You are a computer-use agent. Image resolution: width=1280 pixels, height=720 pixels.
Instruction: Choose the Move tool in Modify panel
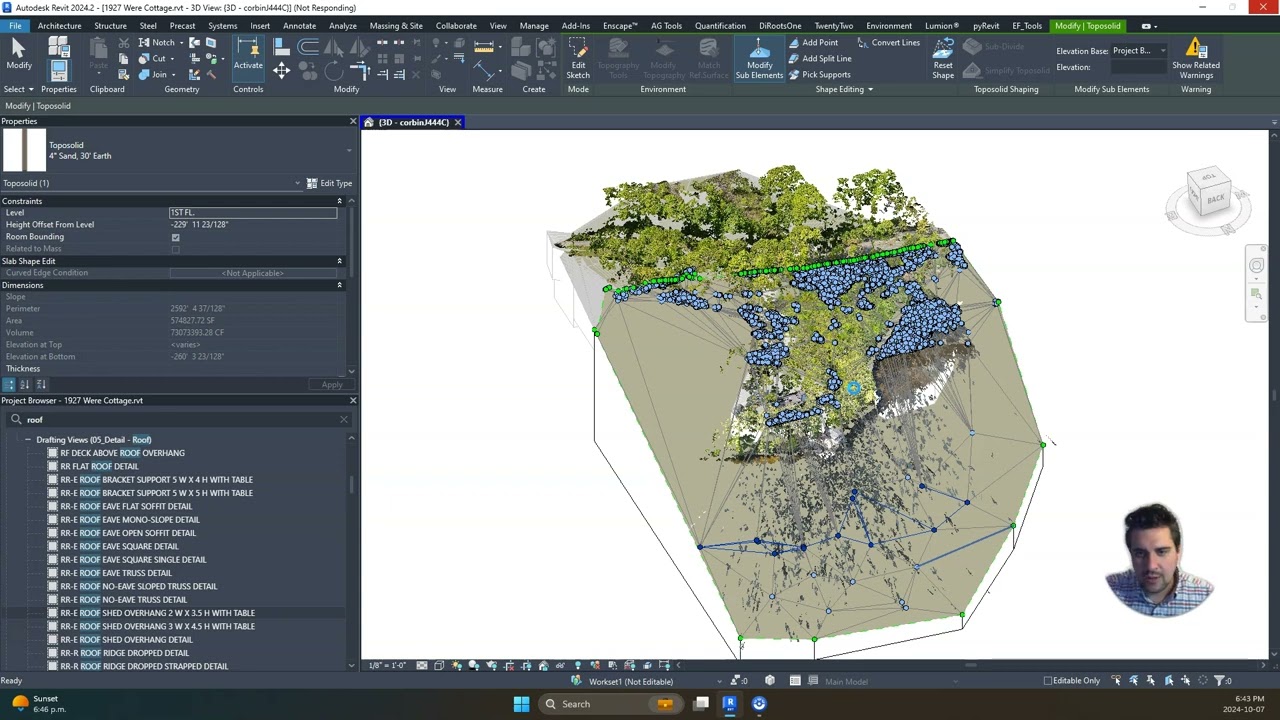tap(281, 70)
